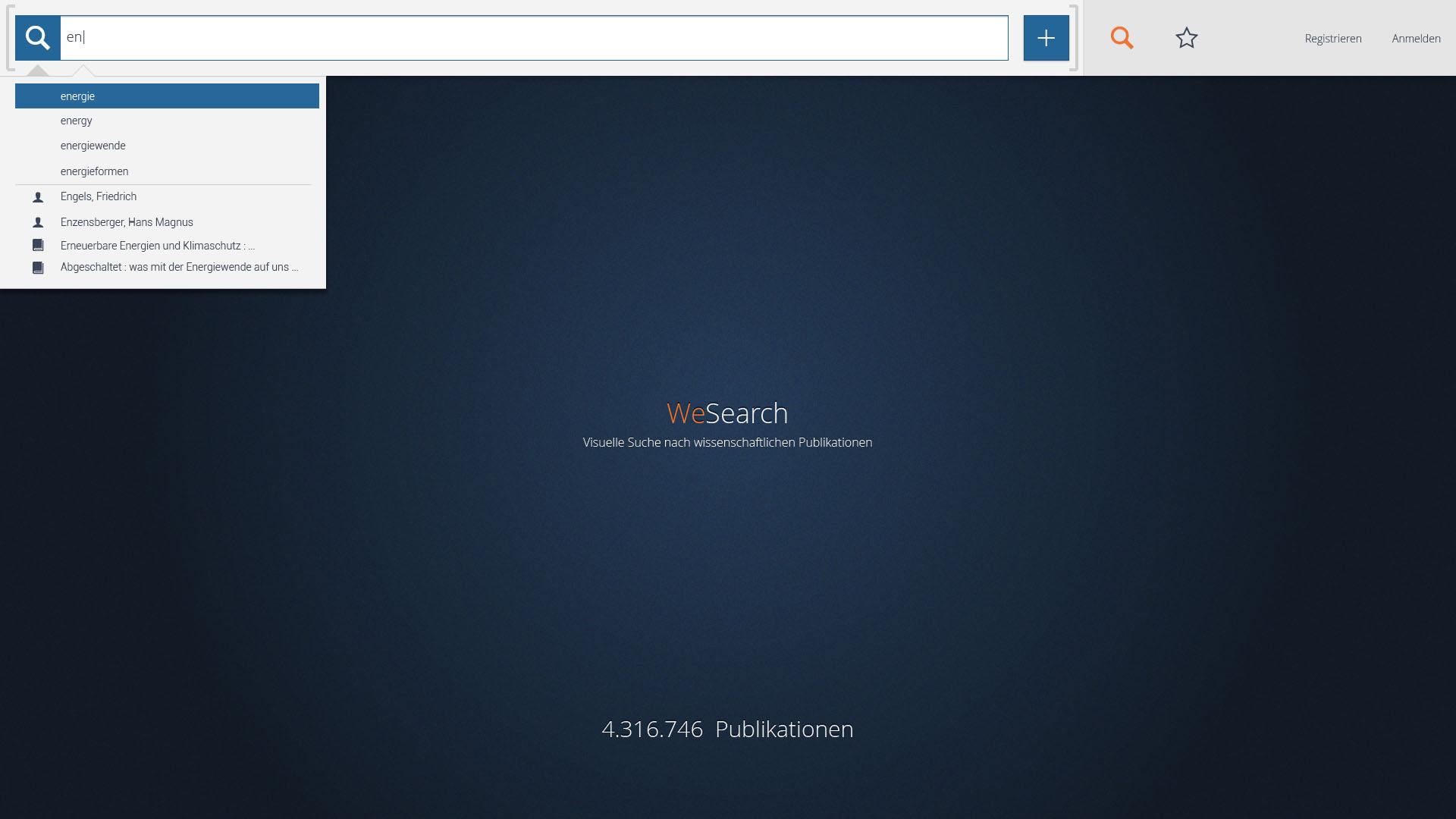Click the person icon next to Enzensberger, Hans Magnus
The height and width of the screenshot is (819, 1456).
tap(38, 221)
